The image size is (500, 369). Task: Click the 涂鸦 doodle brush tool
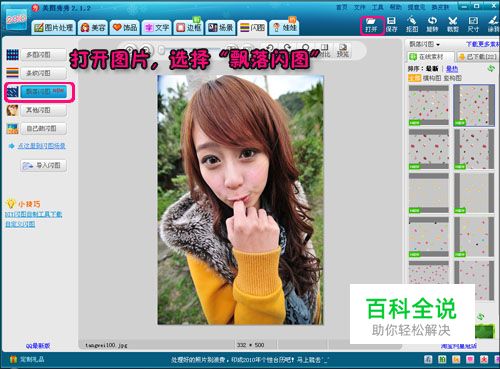pos(493,25)
